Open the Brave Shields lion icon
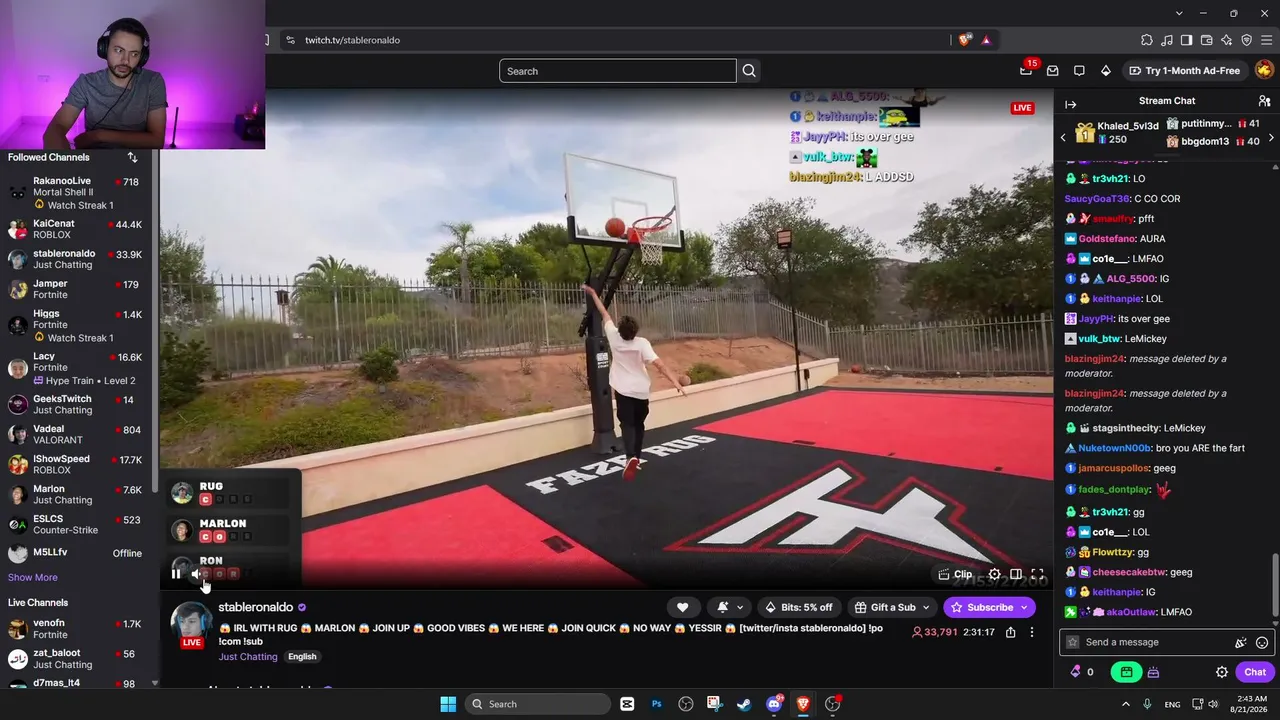 tap(964, 40)
